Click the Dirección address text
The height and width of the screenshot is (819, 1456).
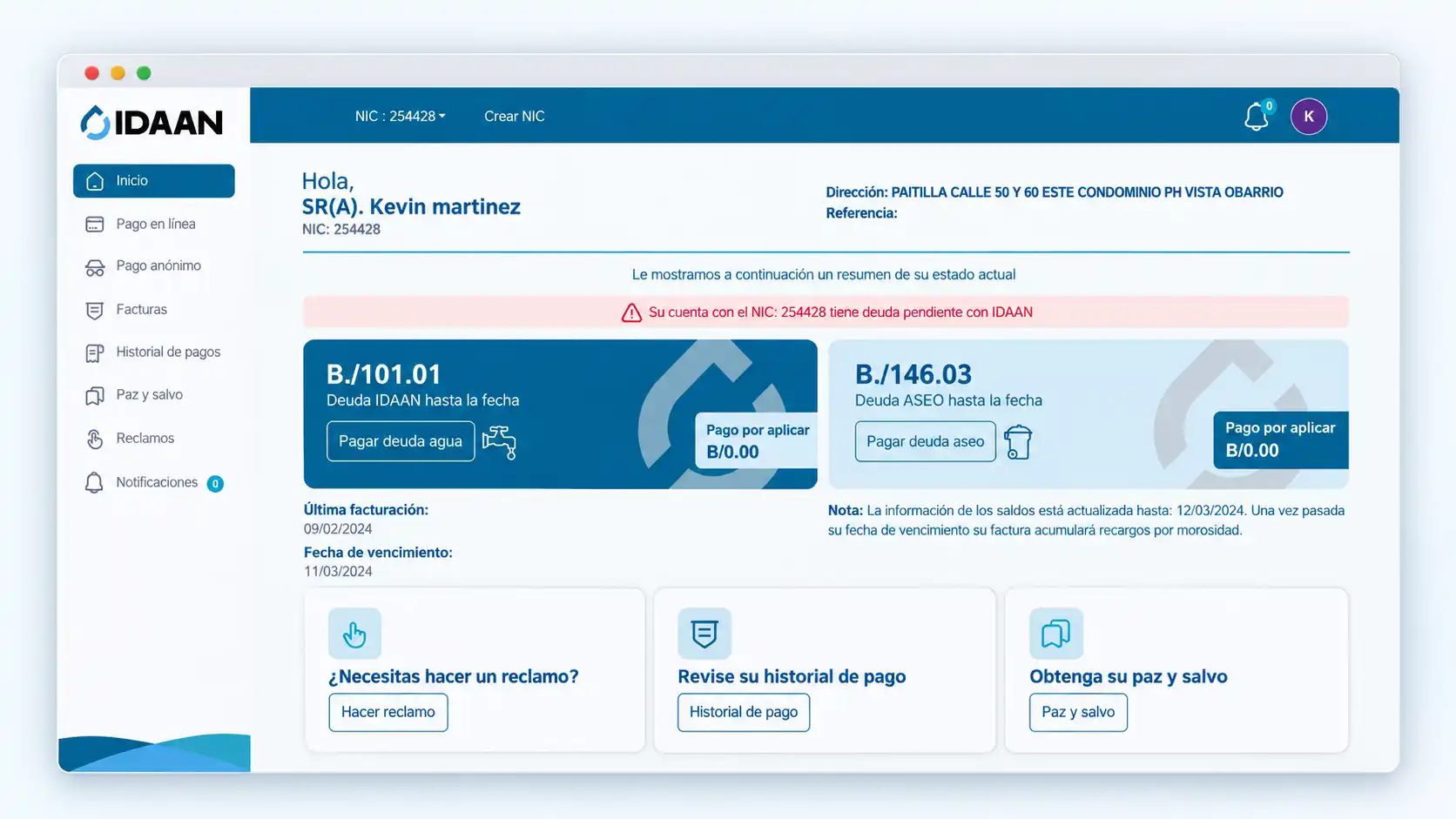click(x=1055, y=192)
